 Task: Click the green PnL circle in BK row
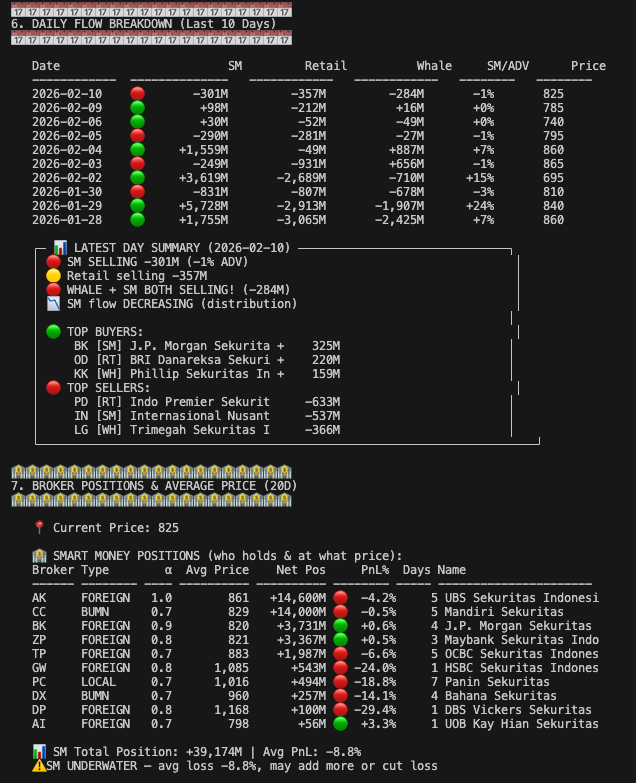point(340,626)
